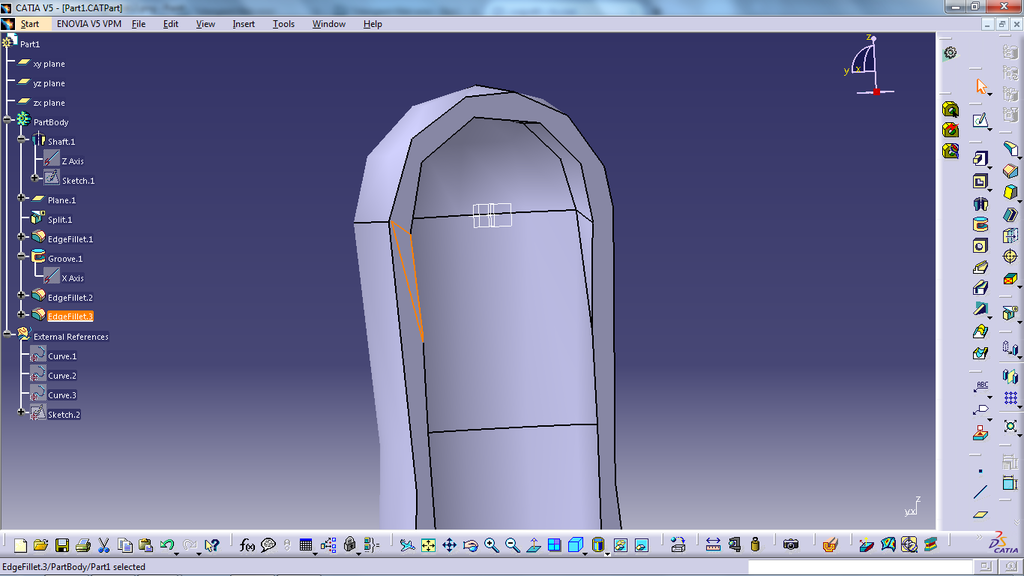Select the Measure Between tool
1024x576 pixels.
tap(713, 545)
